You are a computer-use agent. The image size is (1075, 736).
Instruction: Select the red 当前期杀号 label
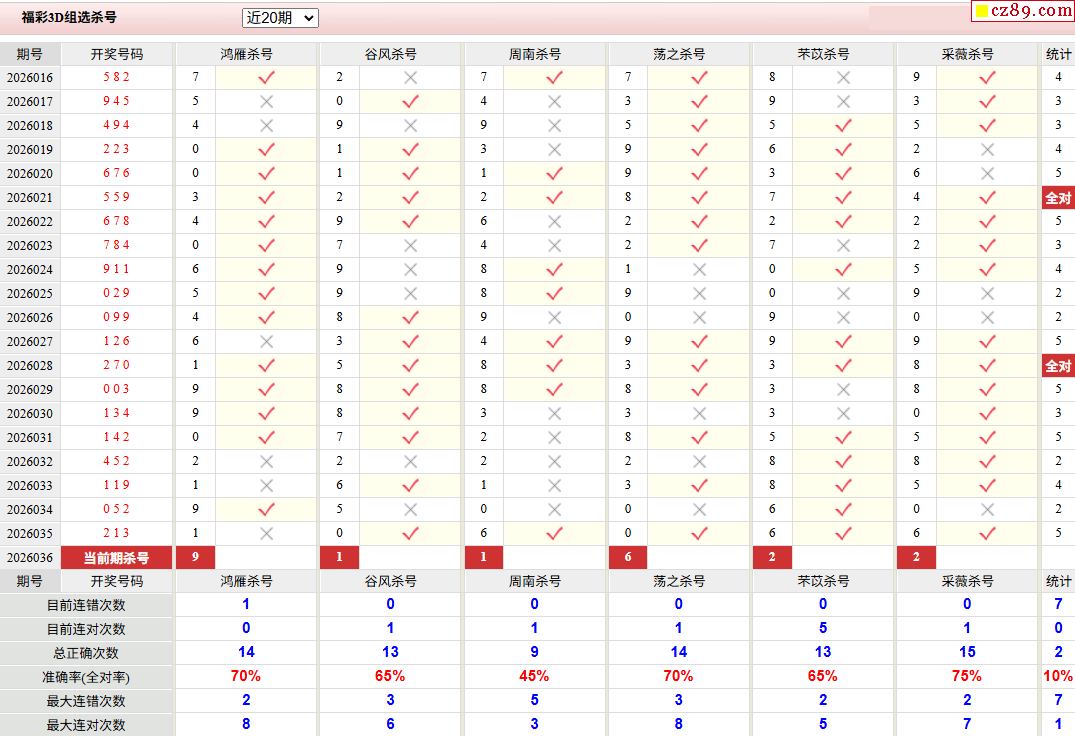pyautogui.click(x=116, y=558)
